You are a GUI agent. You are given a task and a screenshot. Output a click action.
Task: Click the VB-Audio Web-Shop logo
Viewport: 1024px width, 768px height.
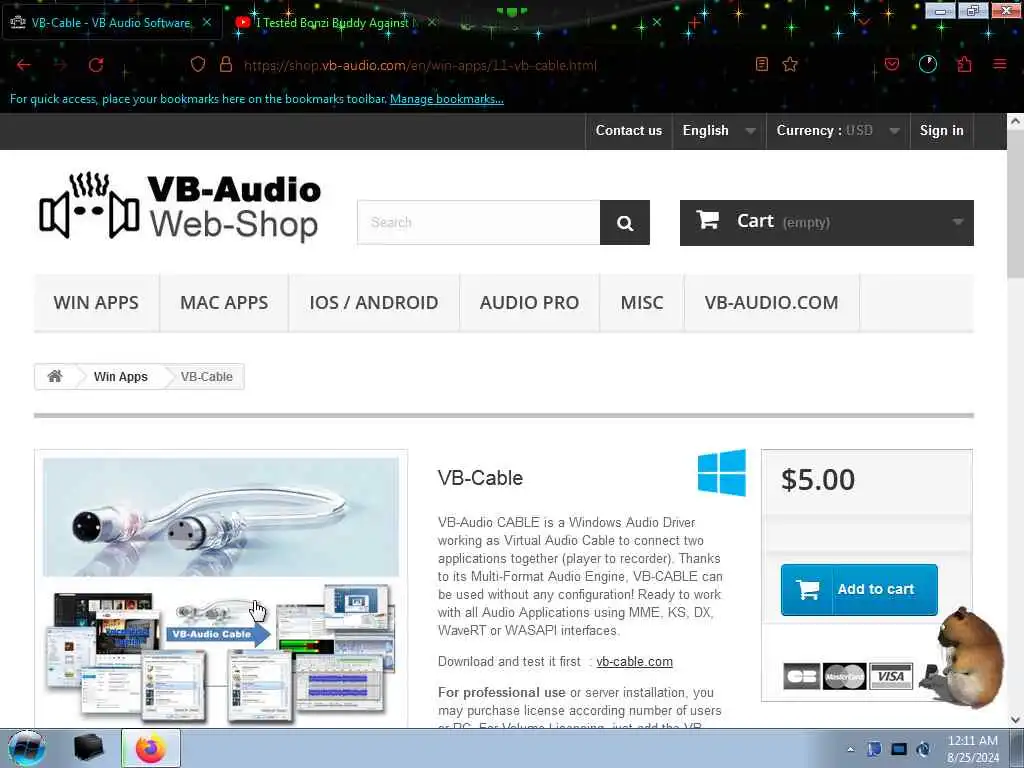click(x=180, y=206)
